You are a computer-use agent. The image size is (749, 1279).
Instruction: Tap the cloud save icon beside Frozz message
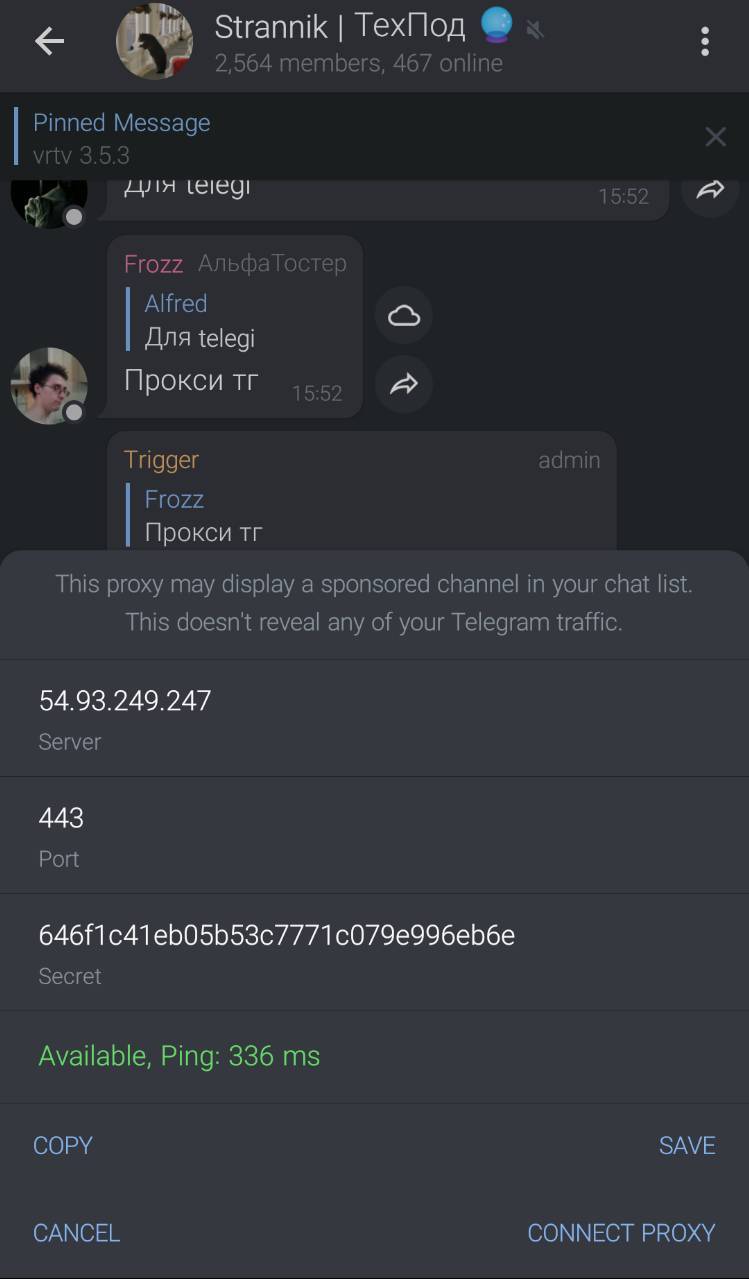404,316
